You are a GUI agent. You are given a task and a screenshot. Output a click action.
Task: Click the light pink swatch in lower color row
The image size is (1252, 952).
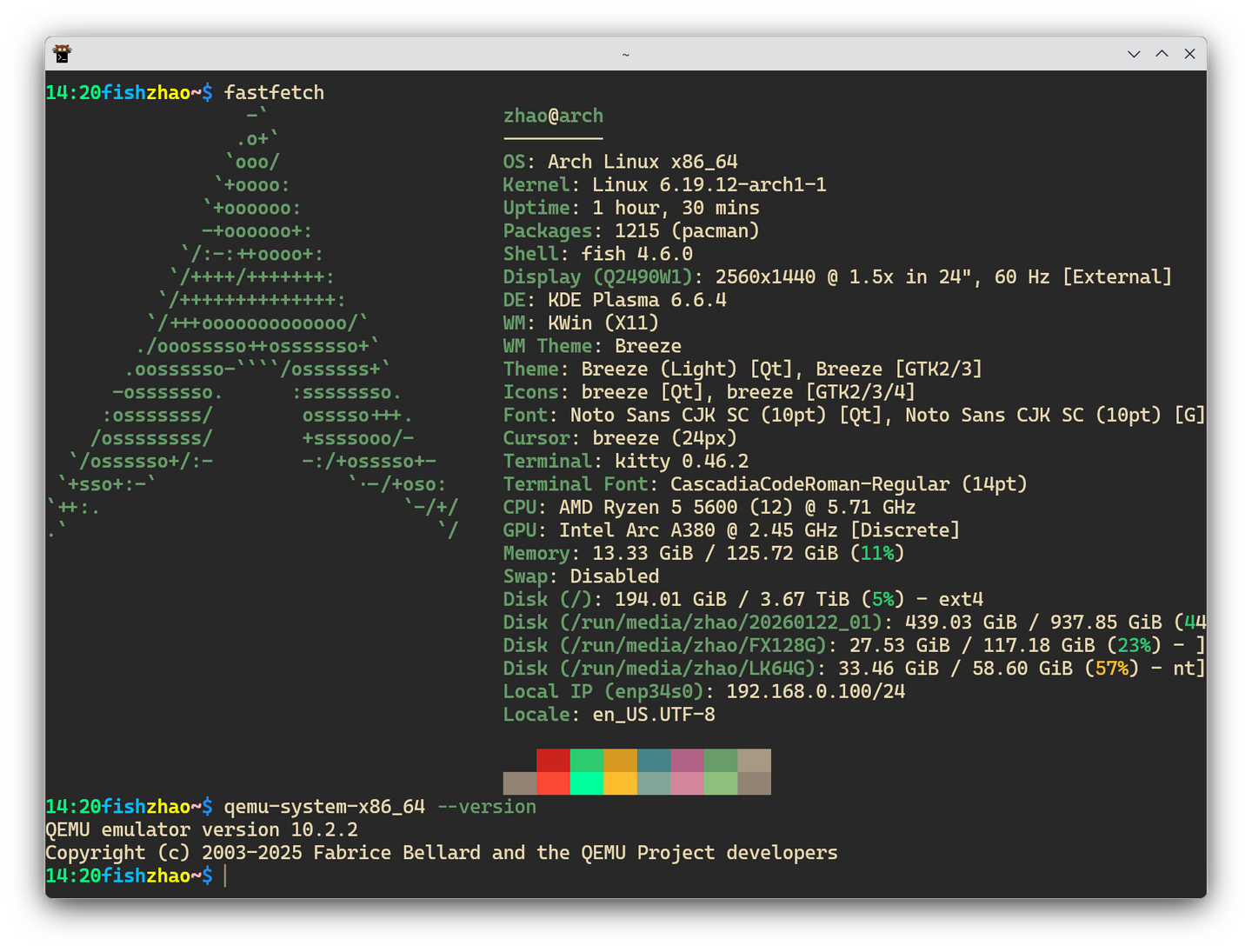click(687, 783)
